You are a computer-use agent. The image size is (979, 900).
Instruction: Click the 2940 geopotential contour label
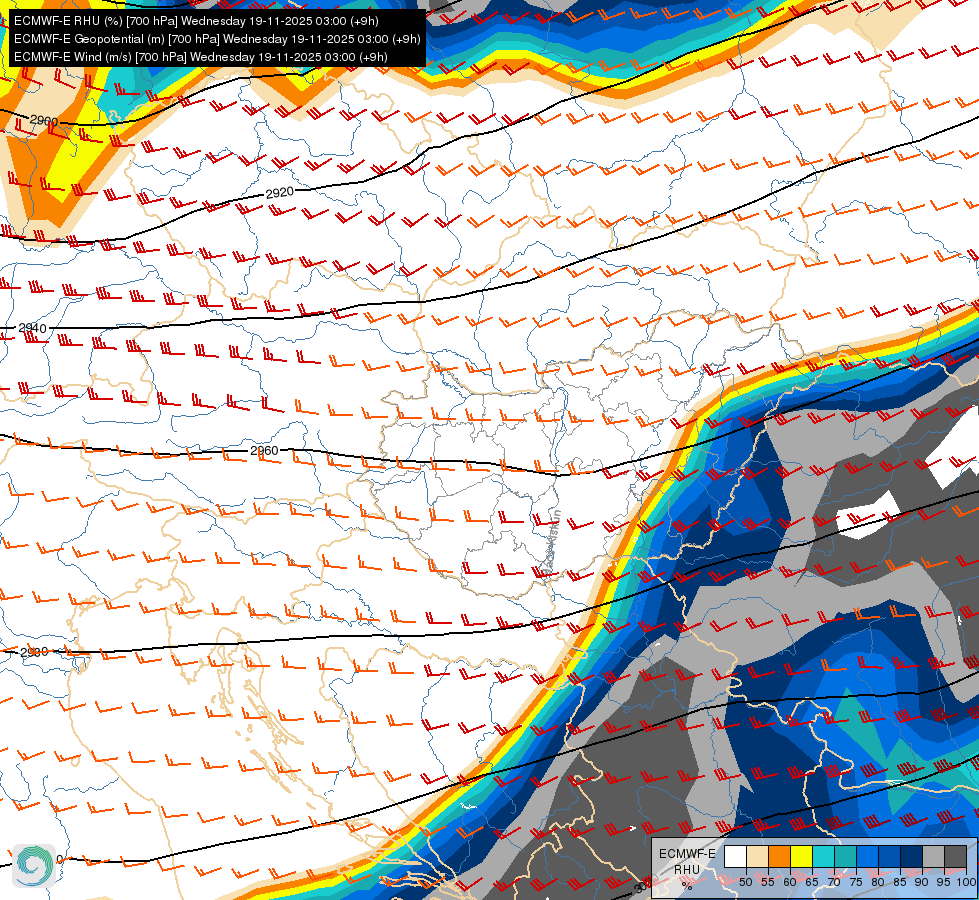coord(32,328)
